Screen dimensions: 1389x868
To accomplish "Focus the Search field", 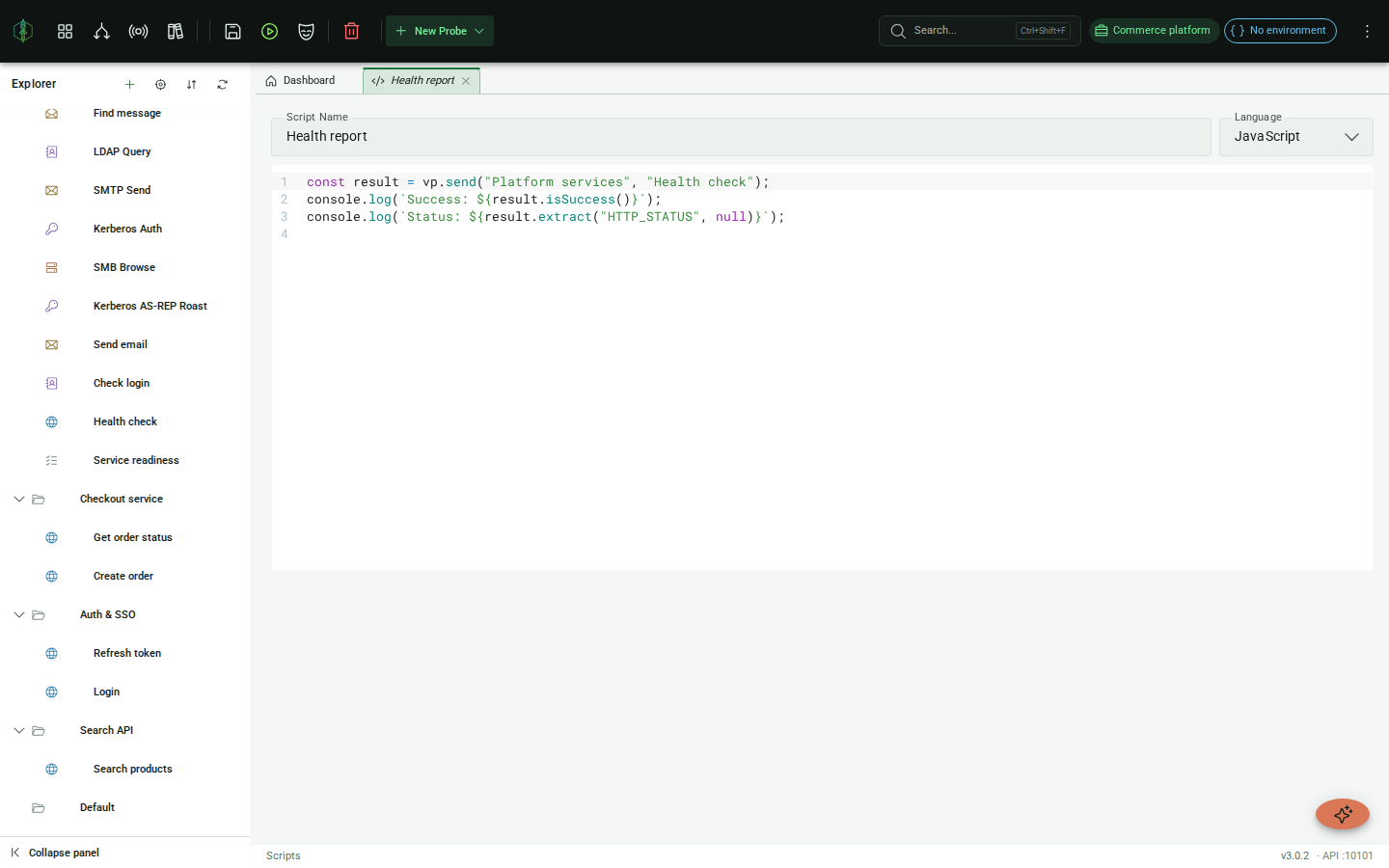I will click(x=979, y=31).
